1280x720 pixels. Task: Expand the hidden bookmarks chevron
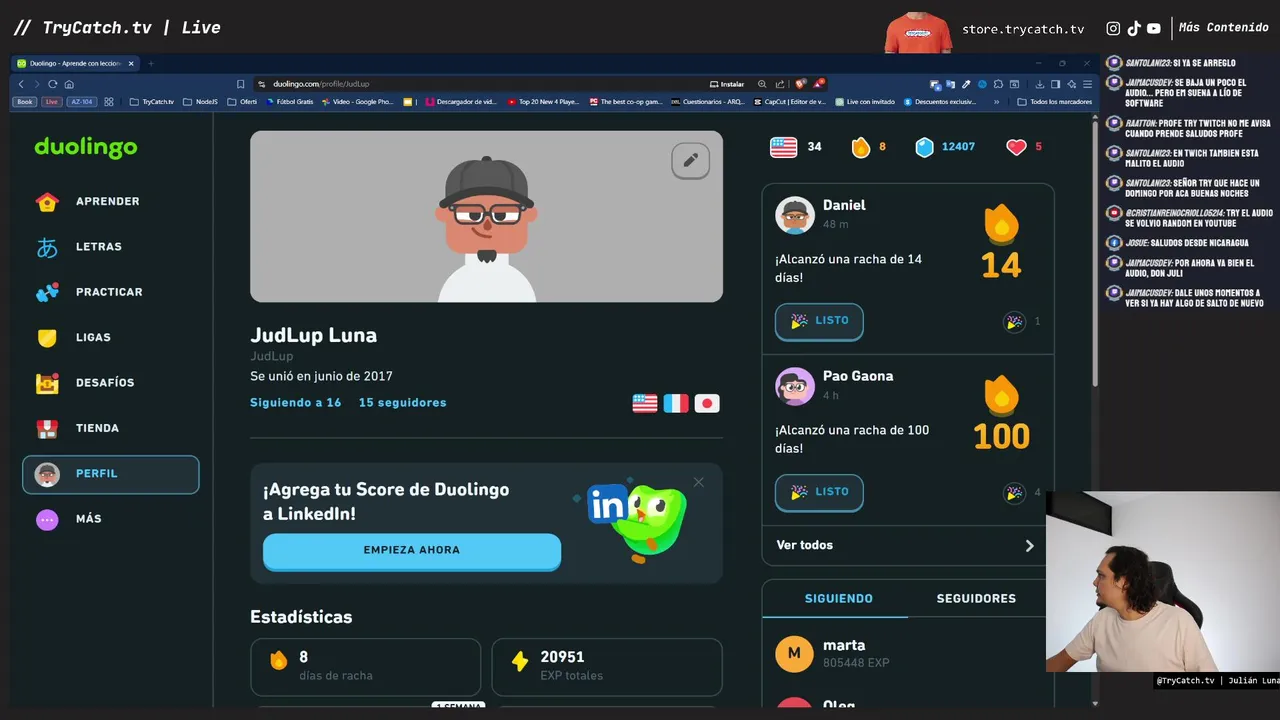point(996,102)
